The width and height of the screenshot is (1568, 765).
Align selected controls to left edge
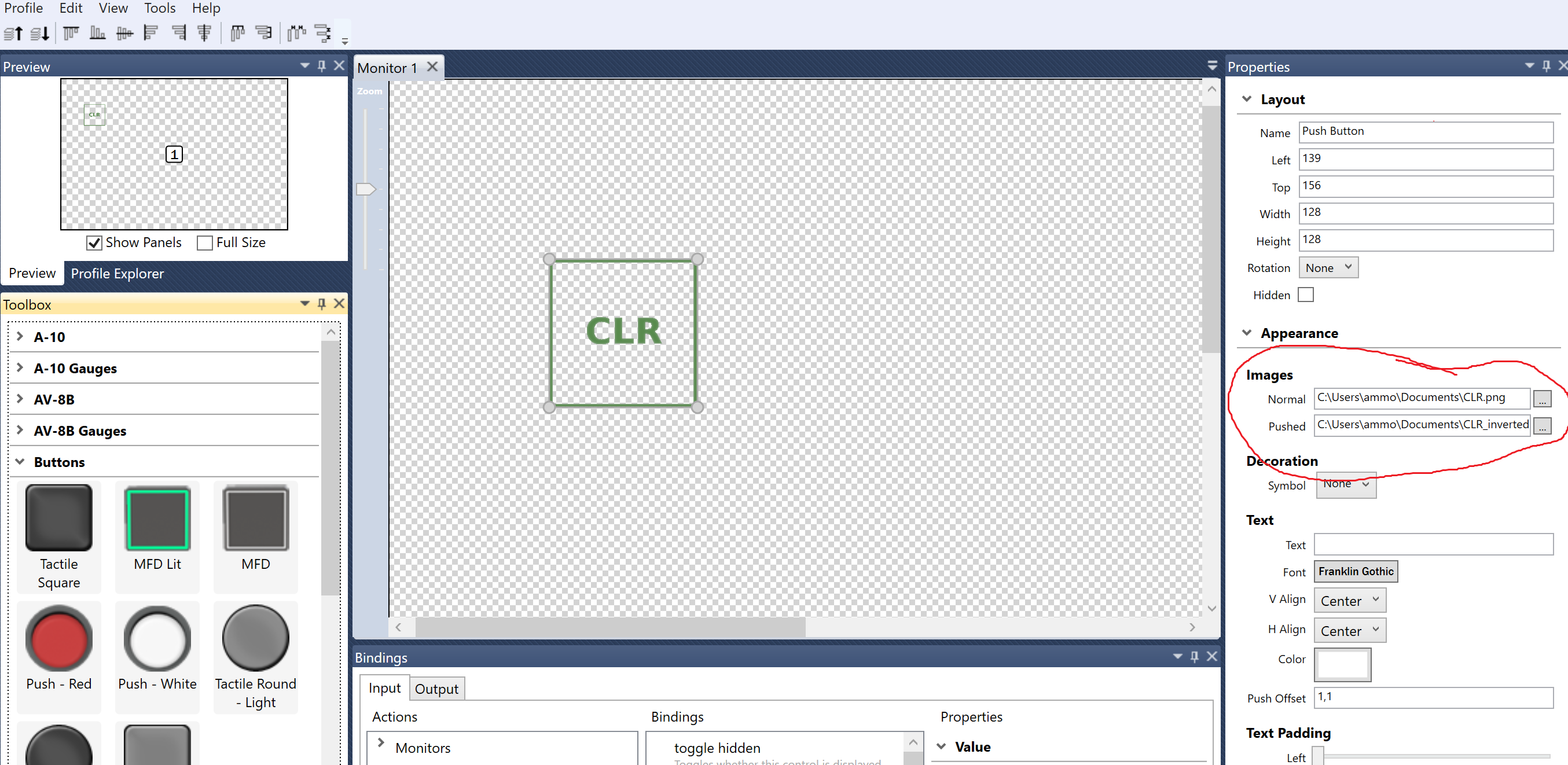tap(151, 33)
